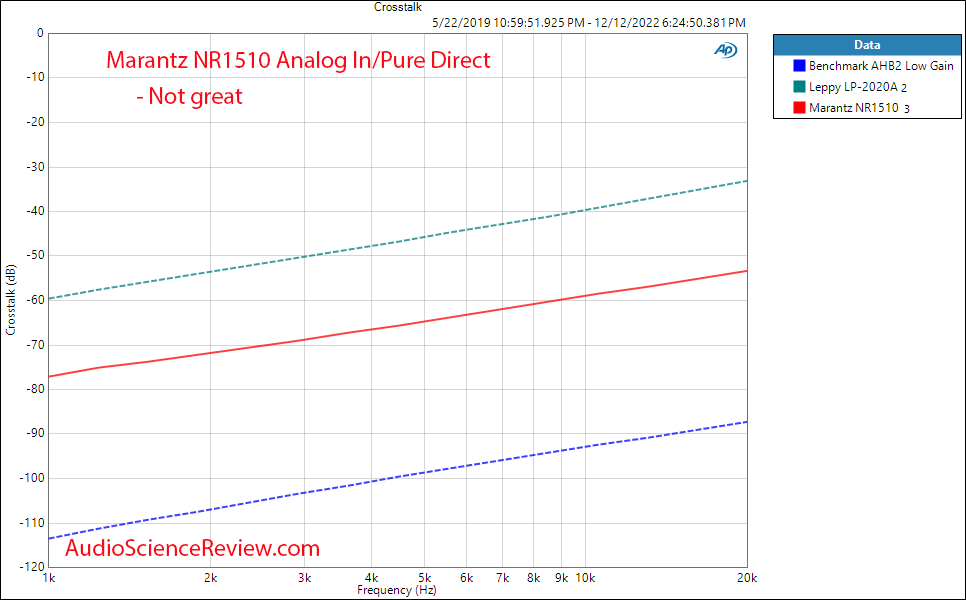The image size is (966, 600).
Task: Click the Frequency (Hz) axis label
Action: point(397,590)
